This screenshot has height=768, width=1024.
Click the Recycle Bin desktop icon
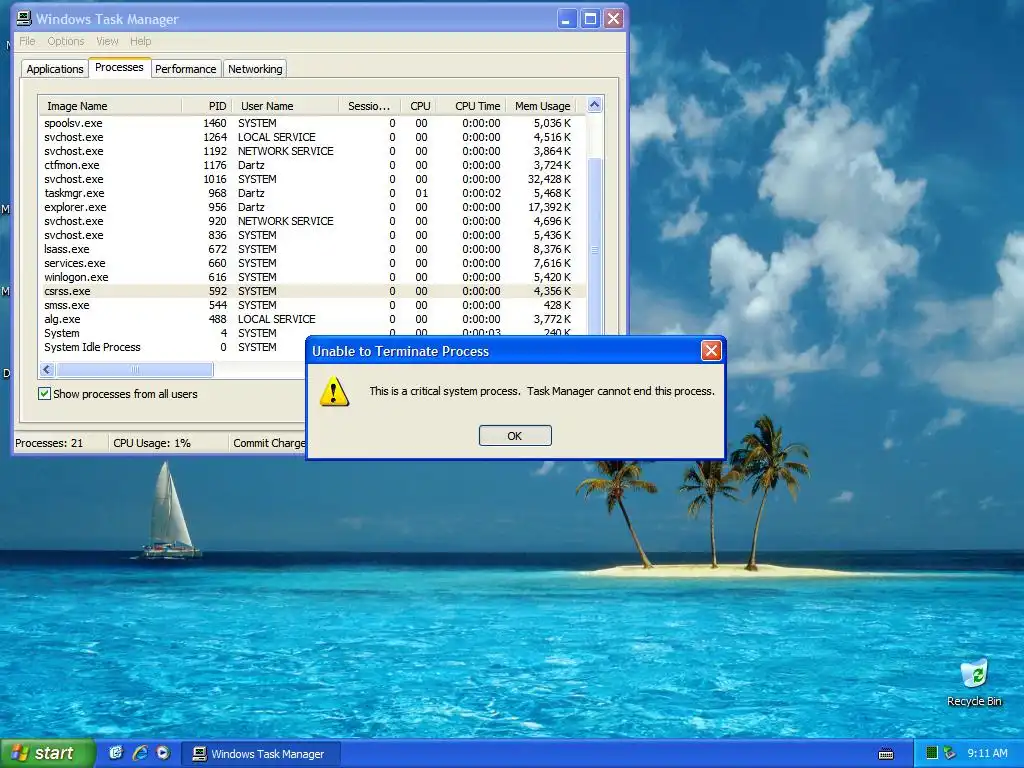pos(974,682)
